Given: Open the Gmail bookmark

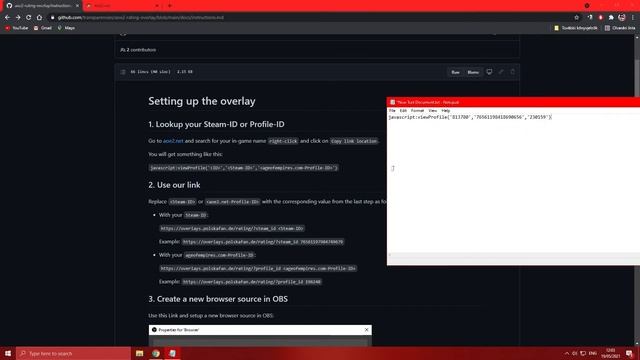Looking at the screenshot, I should coord(43,28).
